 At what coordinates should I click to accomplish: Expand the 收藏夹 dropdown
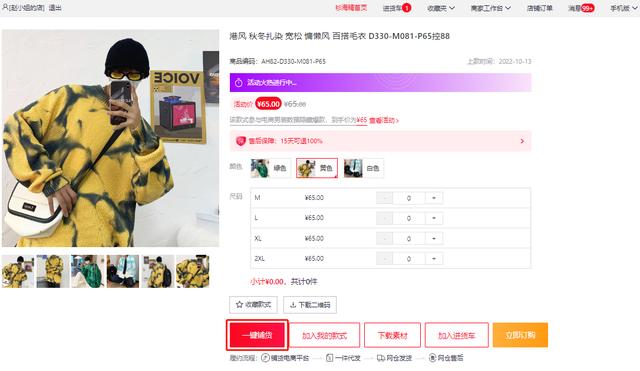(x=441, y=8)
